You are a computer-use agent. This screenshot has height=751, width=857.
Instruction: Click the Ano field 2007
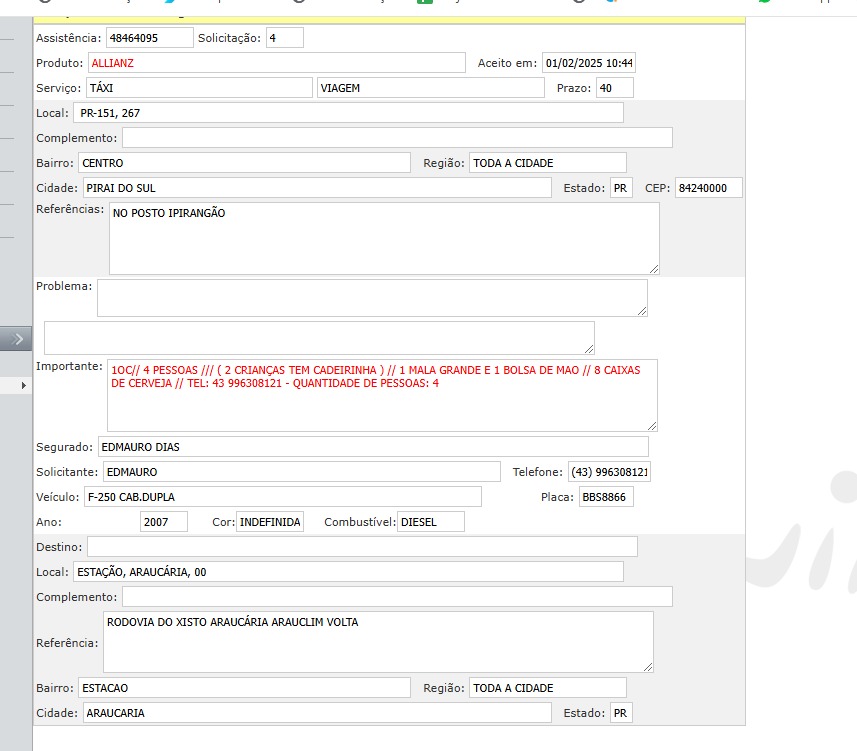coord(163,522)
